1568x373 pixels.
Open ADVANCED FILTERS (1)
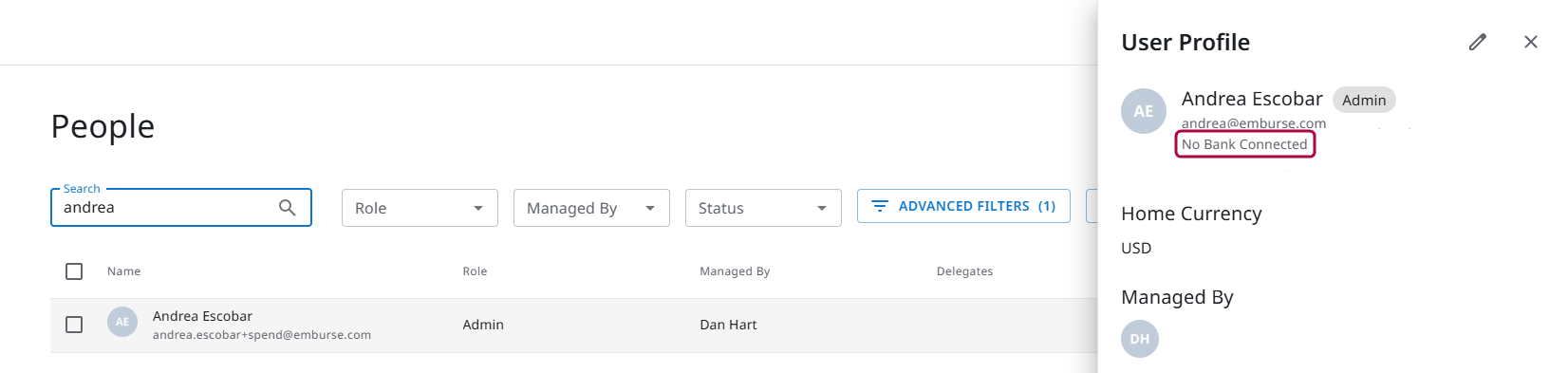click(x=963, y=206)
